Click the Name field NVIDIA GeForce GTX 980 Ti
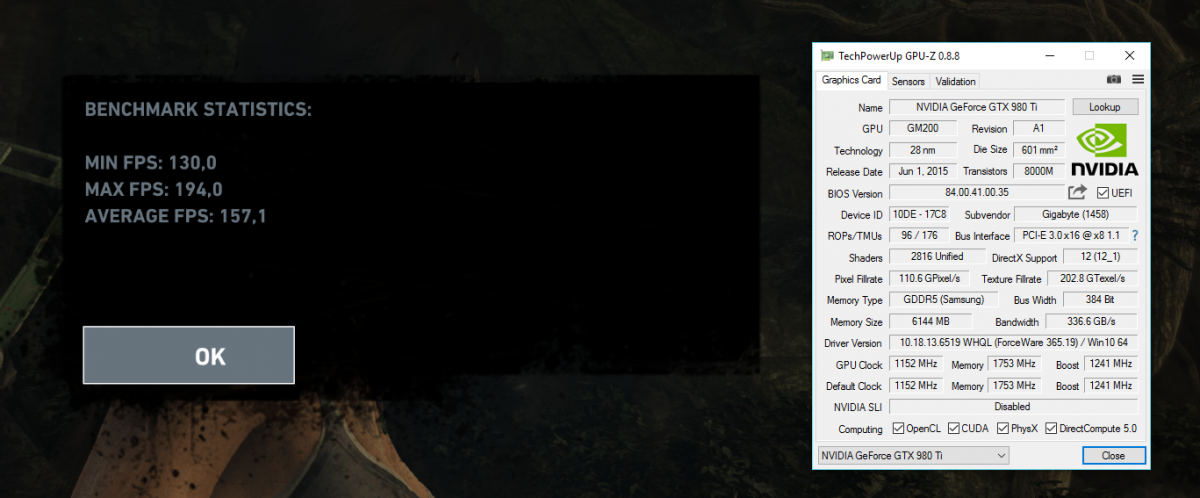Viewport: 1200px width, 498px height. (x=977, y=107)
